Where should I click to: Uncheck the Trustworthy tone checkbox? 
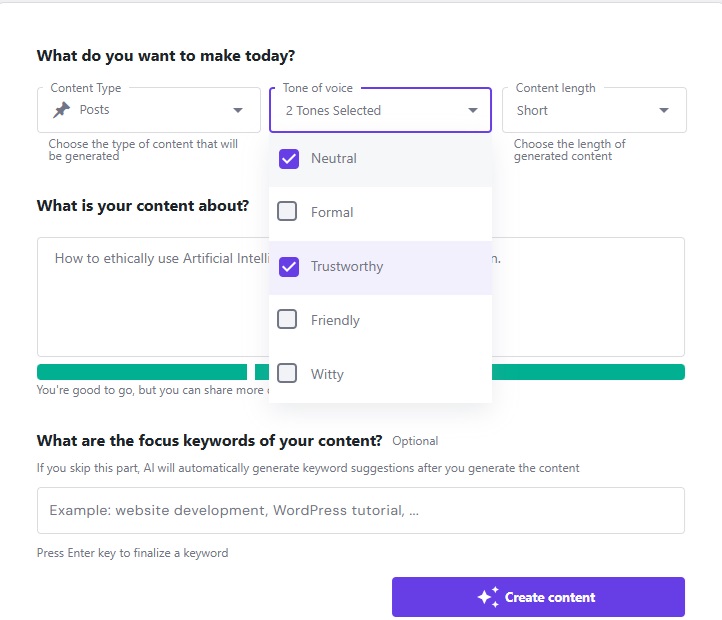click(x=289, y=266)
